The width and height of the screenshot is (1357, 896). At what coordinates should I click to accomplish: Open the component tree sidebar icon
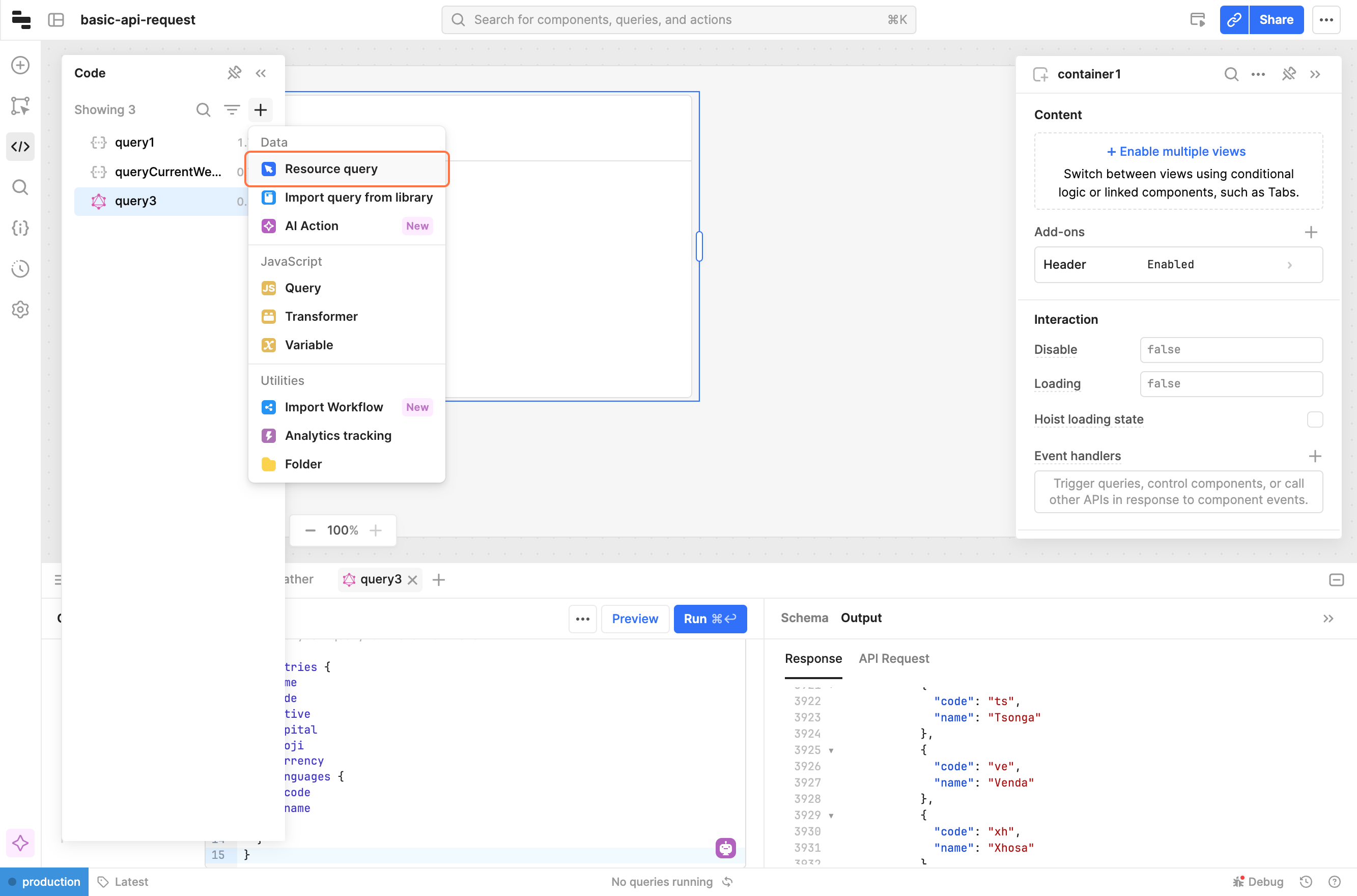[20, 106]
